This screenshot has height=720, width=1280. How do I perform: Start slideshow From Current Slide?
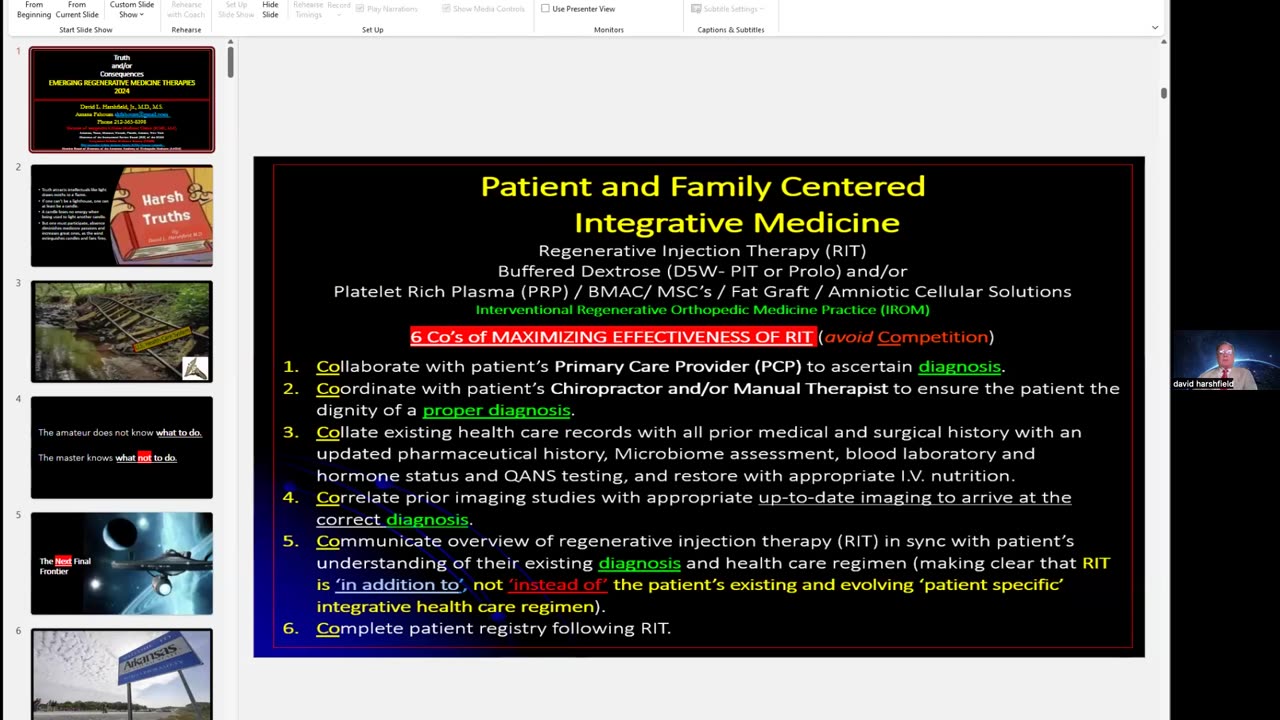coord(77,10)
